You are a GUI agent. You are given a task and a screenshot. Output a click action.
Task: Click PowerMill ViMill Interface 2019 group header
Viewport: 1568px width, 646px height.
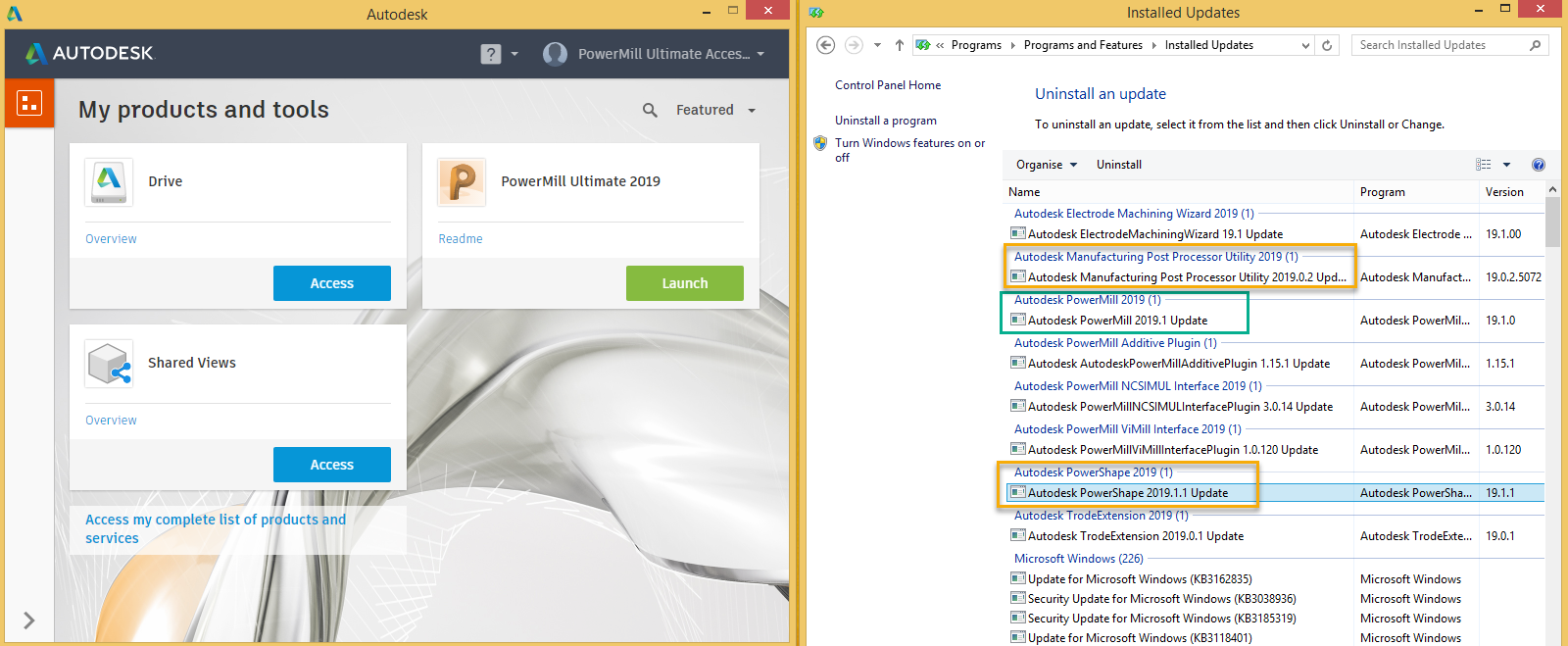[1127, 429]
